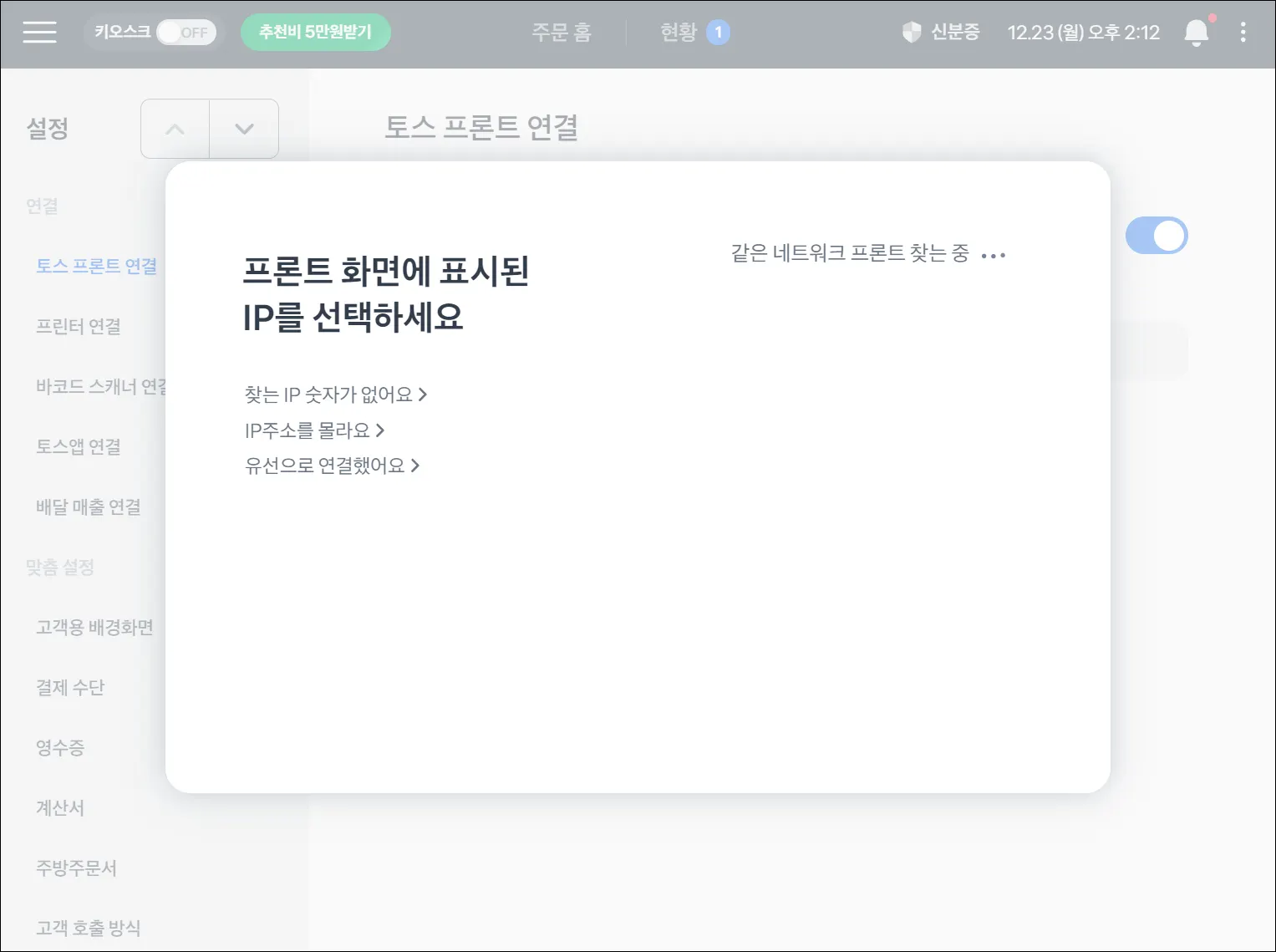This screenshot has height=952, width=1276.
Task: Click the 현황 notification badge showing 1
Action: point(718,33)
